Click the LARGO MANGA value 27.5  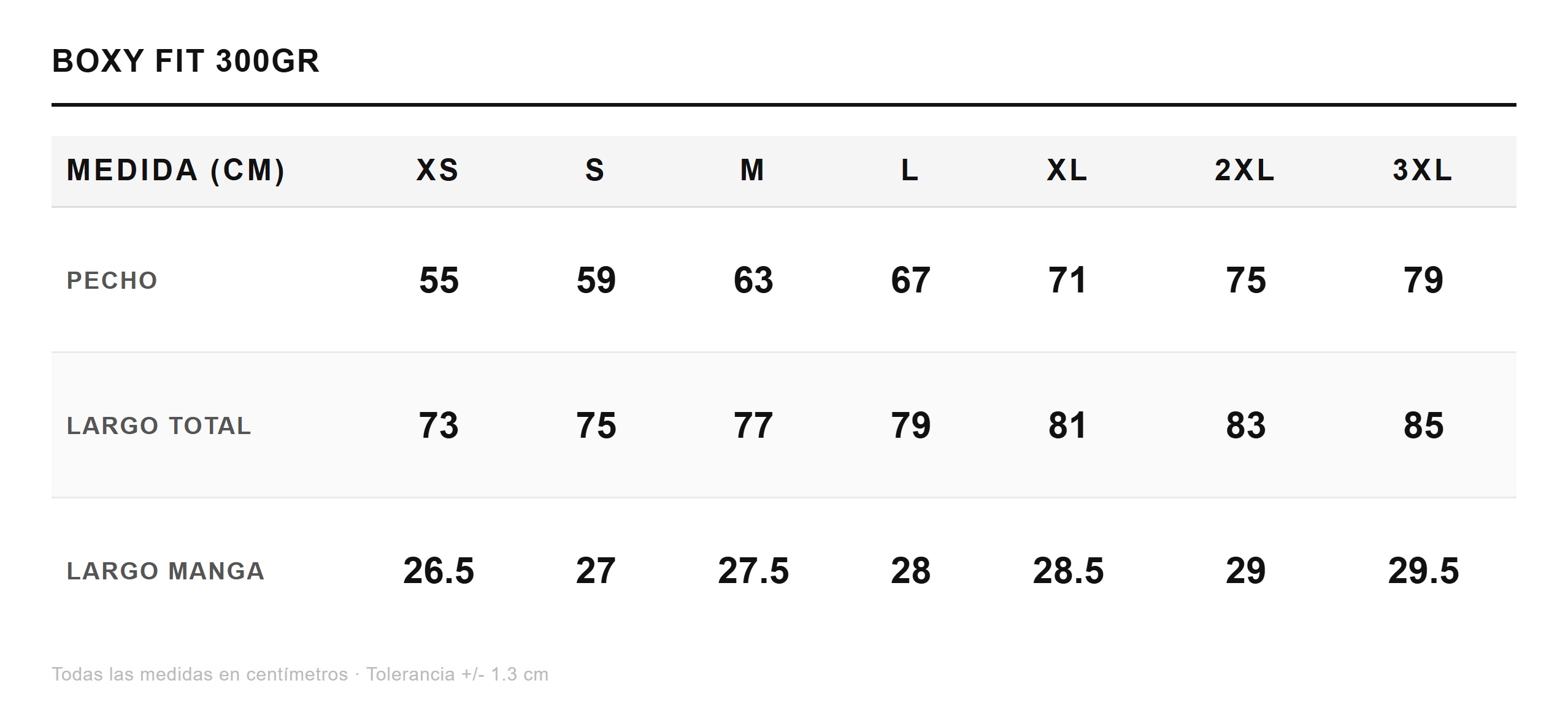point(753,571)
